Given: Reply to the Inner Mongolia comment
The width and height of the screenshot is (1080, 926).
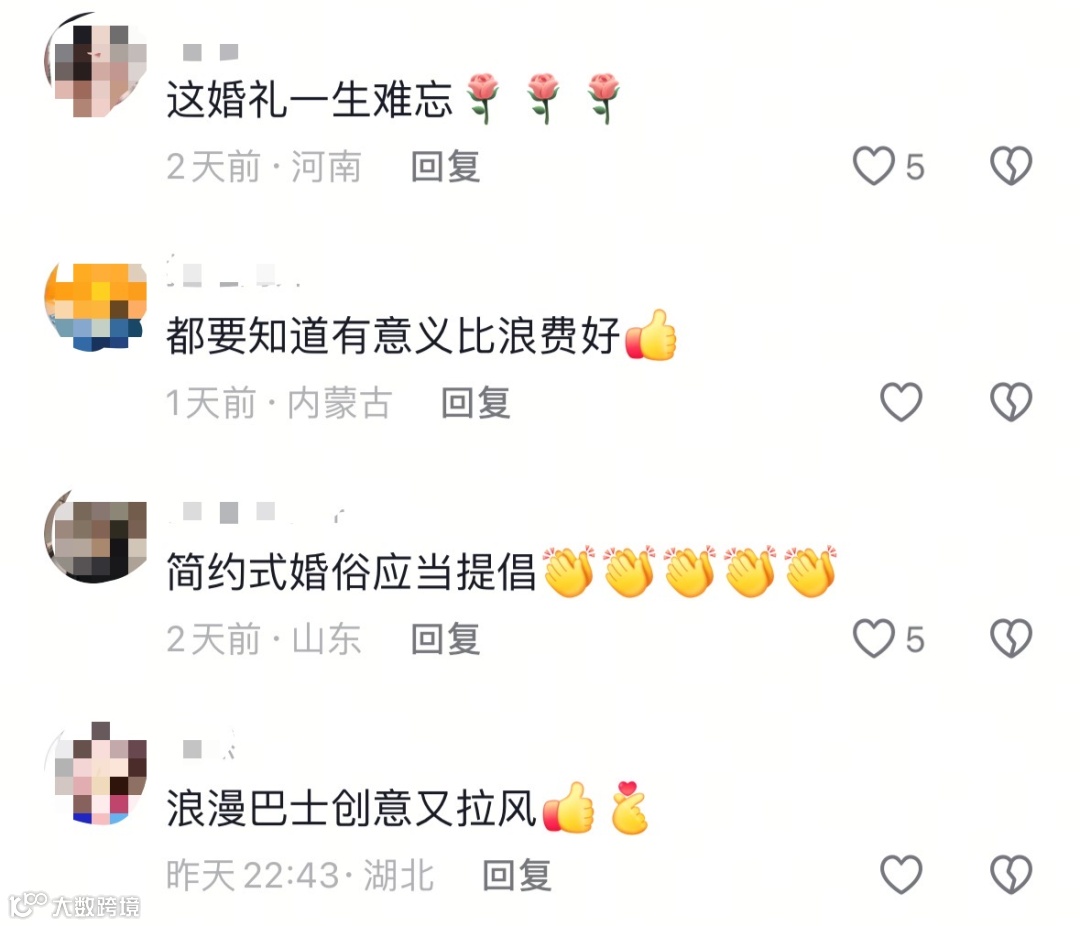Looking at the screenshot, I should point(475,402).
